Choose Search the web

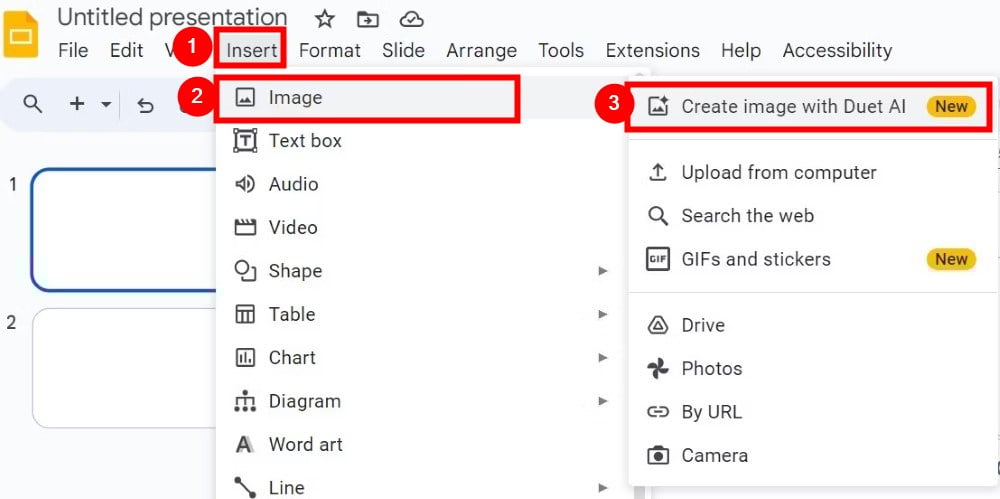812,216
